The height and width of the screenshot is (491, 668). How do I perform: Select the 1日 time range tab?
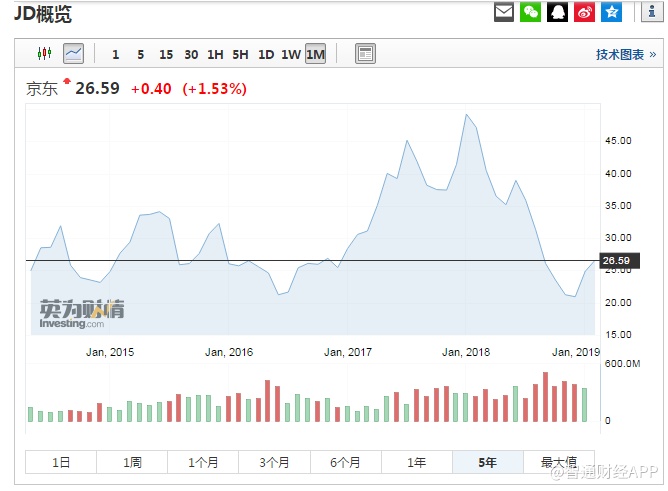61,462
